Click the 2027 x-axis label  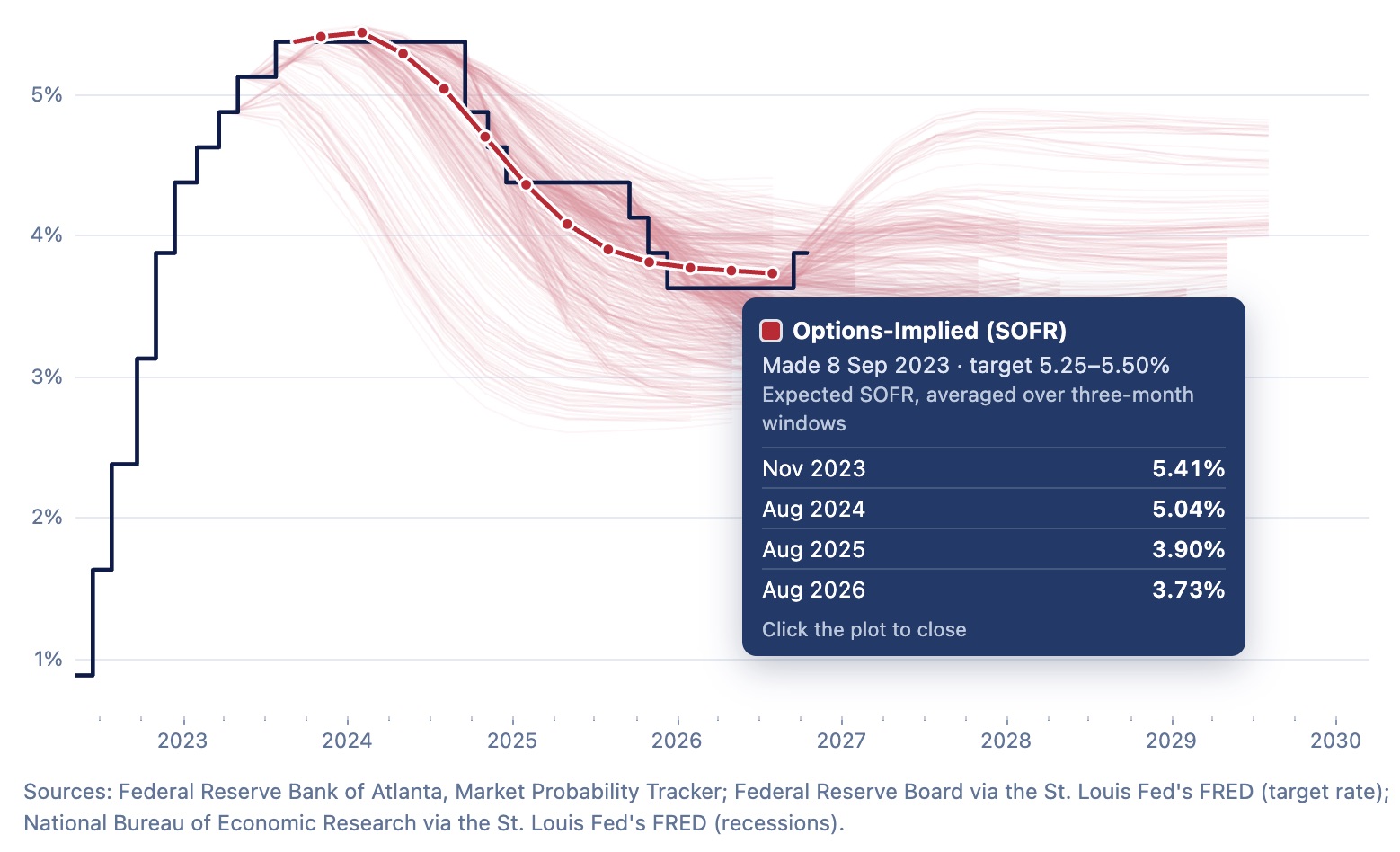(841, 741)
